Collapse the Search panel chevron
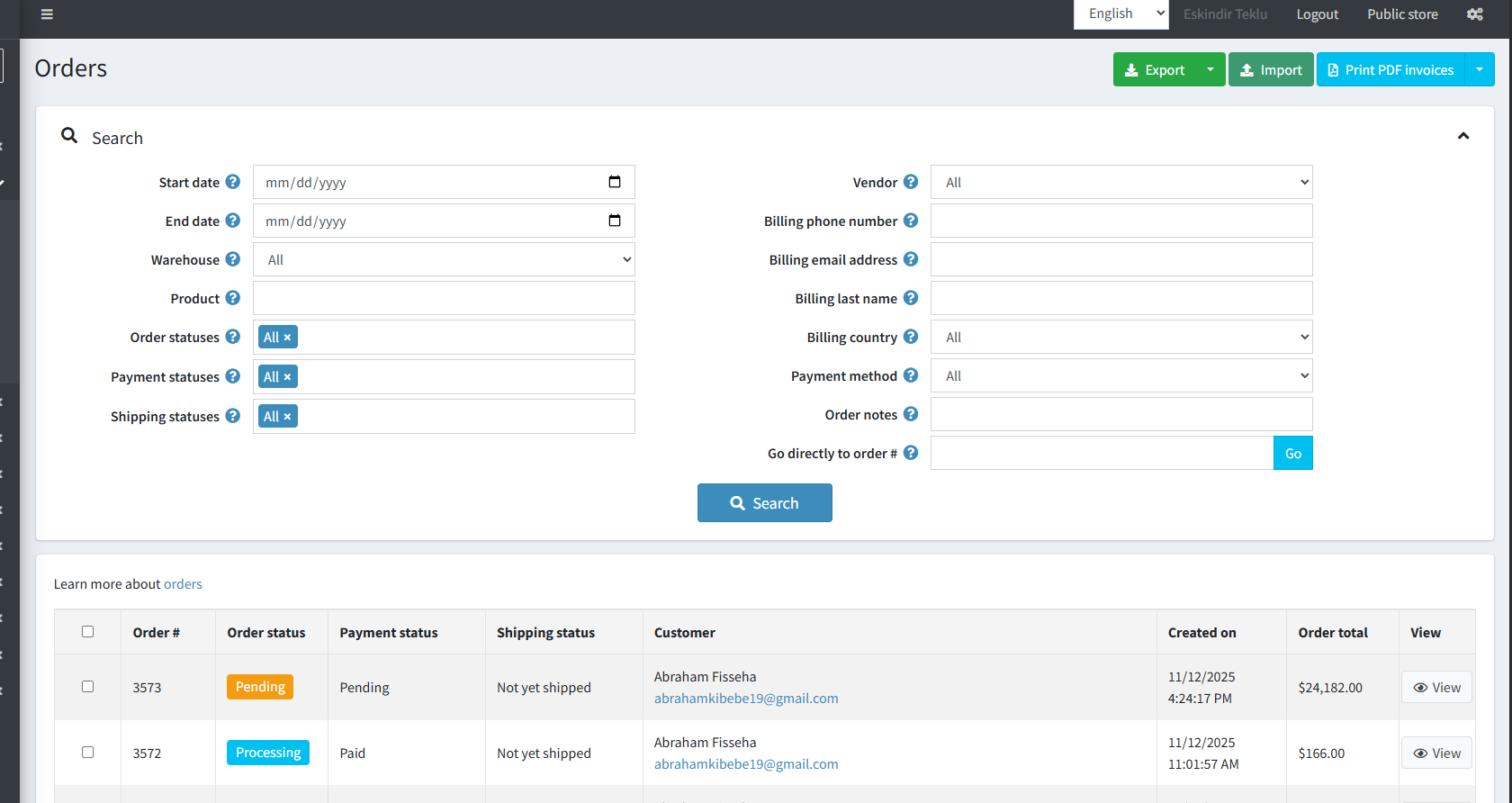This screenshot has width=1512, height=803. coord(1462,137)
